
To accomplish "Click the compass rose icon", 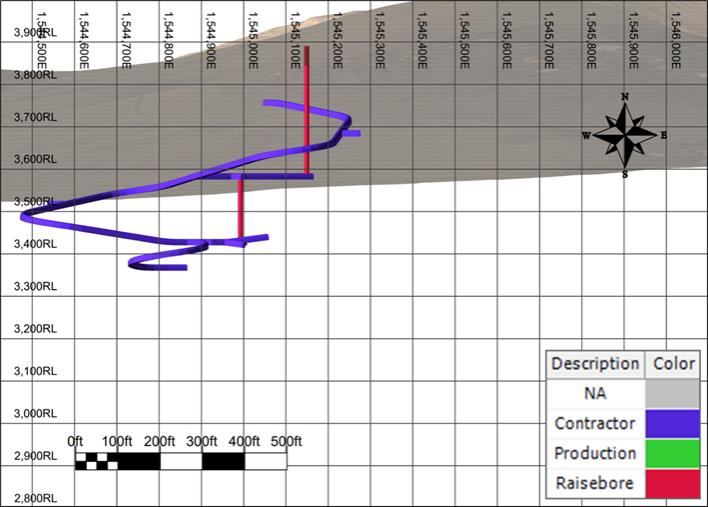I will [x=624, y=135].
